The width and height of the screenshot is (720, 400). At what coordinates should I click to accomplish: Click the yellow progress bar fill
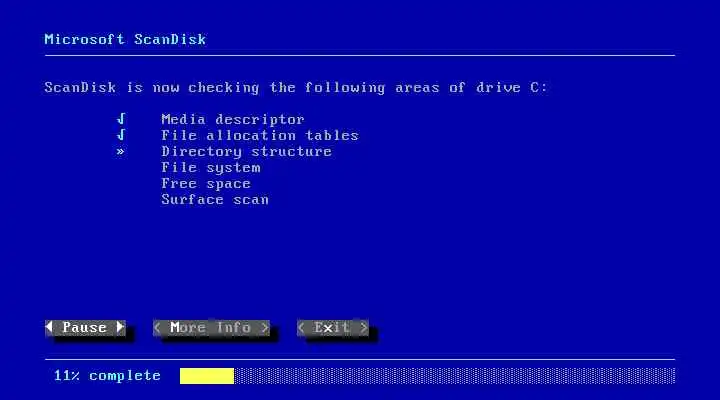click(x=207, y=376)
